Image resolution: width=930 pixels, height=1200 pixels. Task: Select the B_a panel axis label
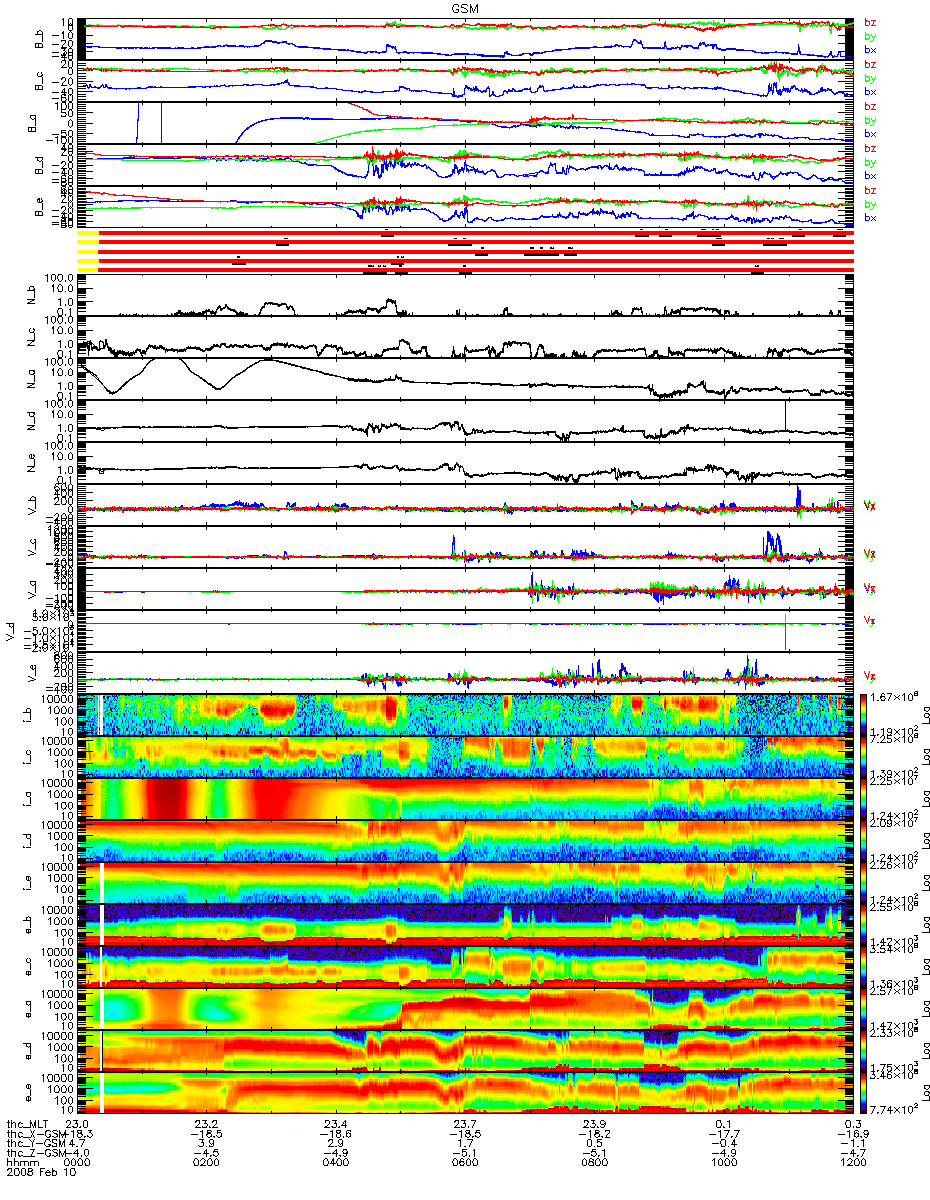(x=32, y=123)
